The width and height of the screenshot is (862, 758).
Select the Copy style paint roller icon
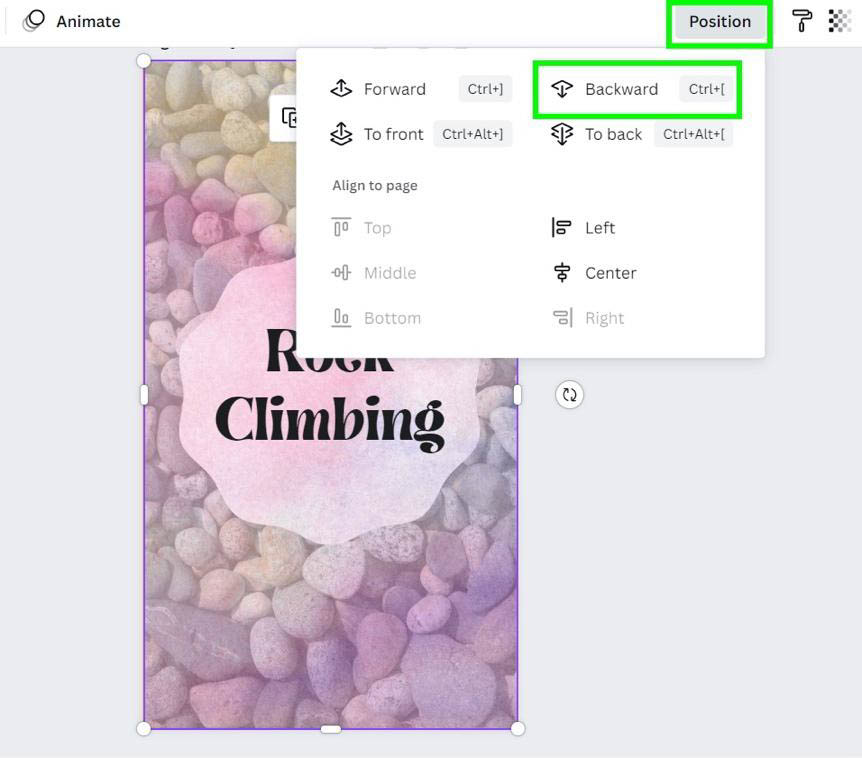point(802,21)
